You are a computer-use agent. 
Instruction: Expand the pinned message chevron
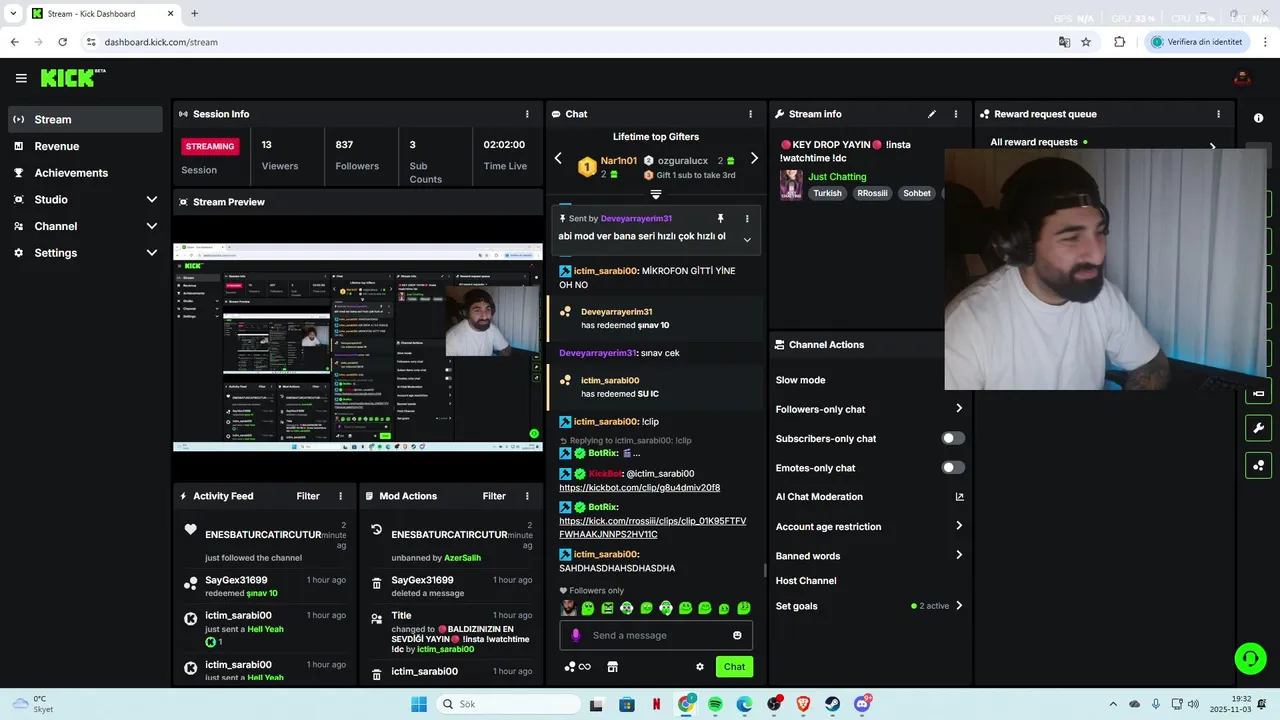coord(747,239)
